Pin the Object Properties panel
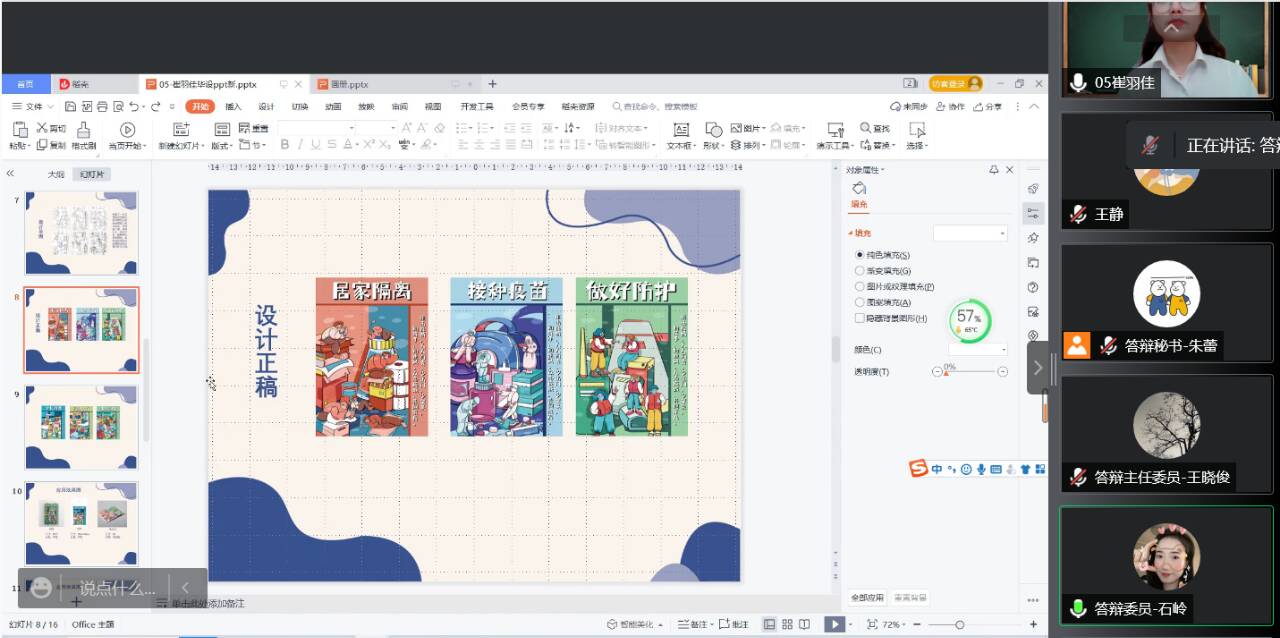The width and height of the screenshot is (1280, 638). click(x=994, y=170)
